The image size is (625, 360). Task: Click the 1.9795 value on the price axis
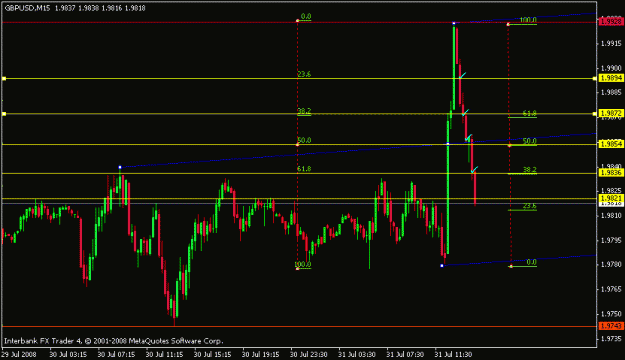click(x=611, y=240)
